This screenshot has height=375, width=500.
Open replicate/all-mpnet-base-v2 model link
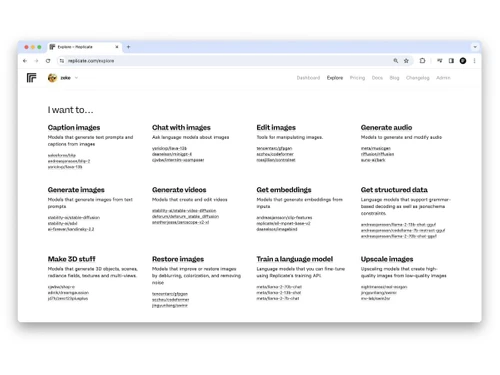tap(283, 223)
